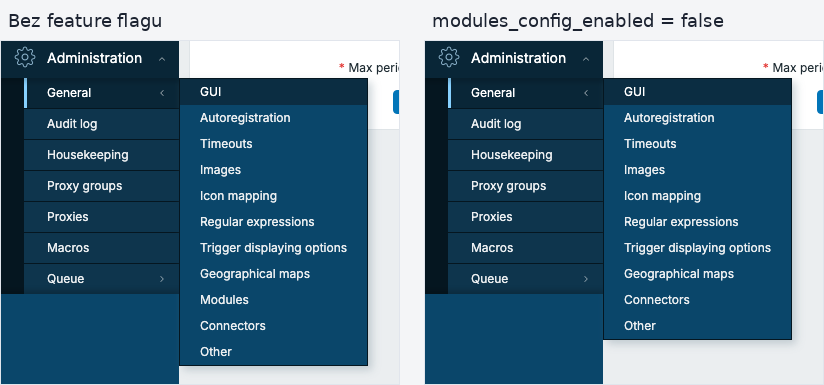Click Administration label in right screenshot
This screenshot has height=385, width=824.
[519, 58]
